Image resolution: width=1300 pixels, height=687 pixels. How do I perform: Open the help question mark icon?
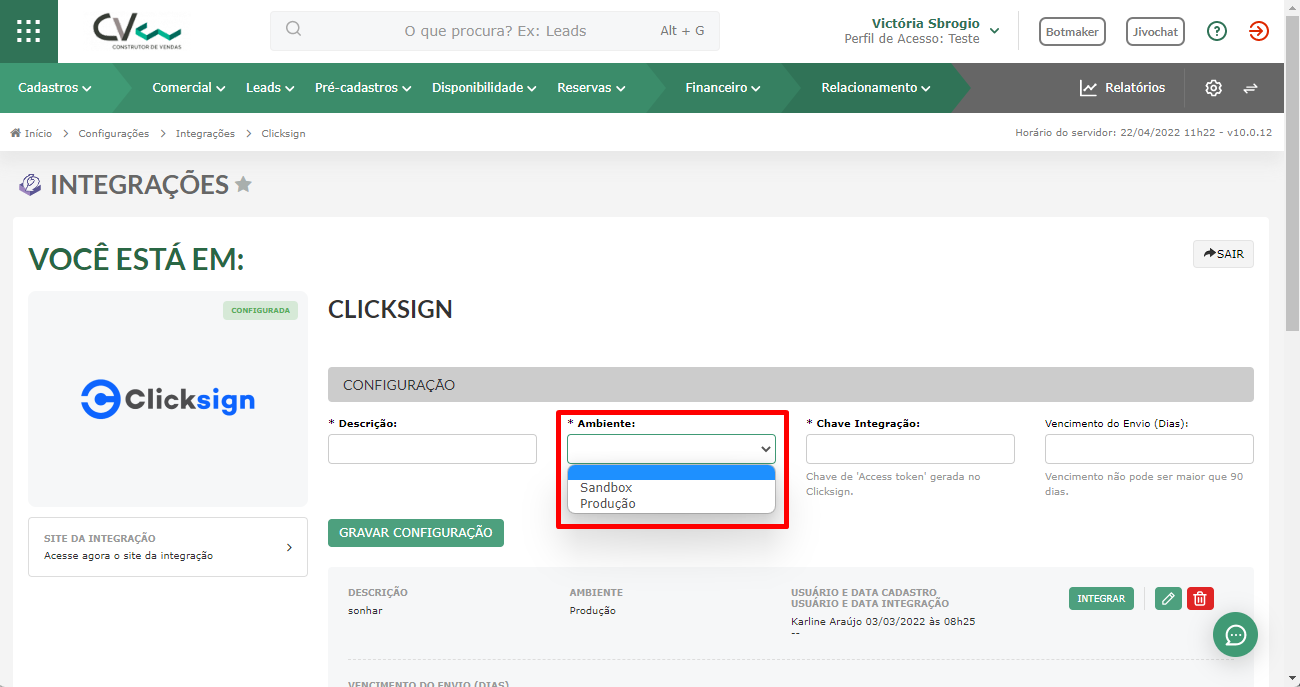tap(1216, 31)
